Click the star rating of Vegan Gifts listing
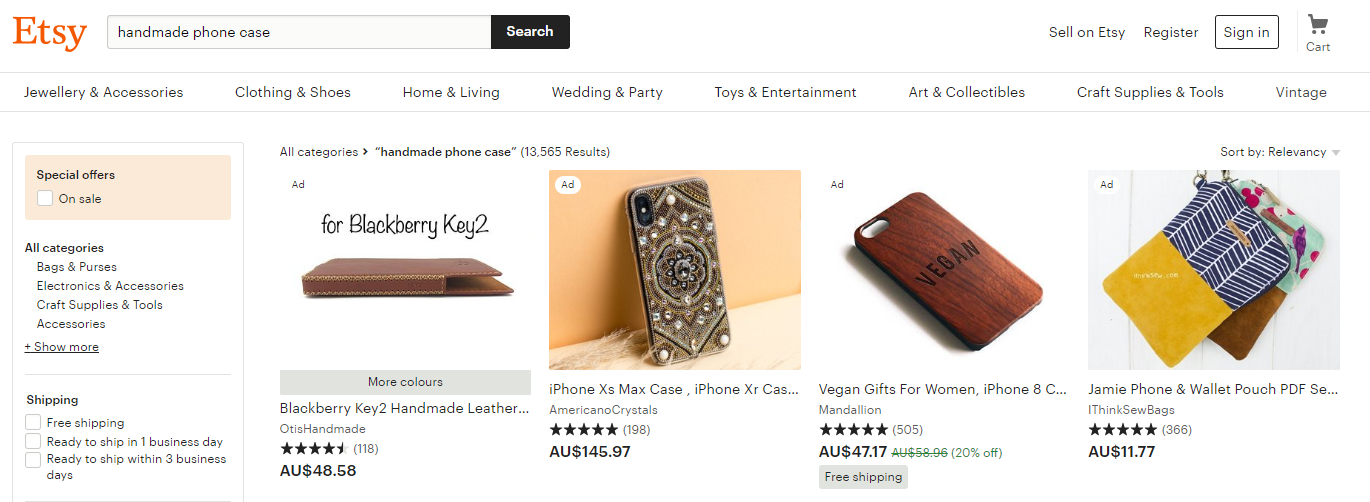The width and height of the screenshot is (1370, 502). click(x=853, y=430)
